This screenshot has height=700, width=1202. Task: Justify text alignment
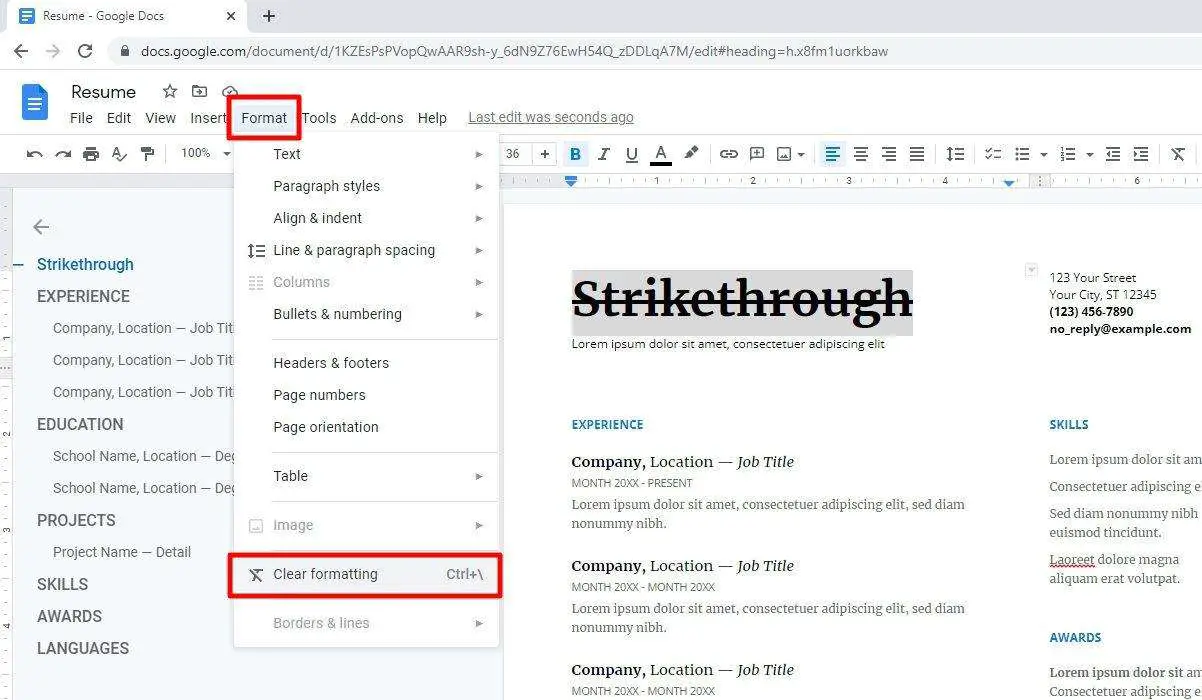coord(916,154)
